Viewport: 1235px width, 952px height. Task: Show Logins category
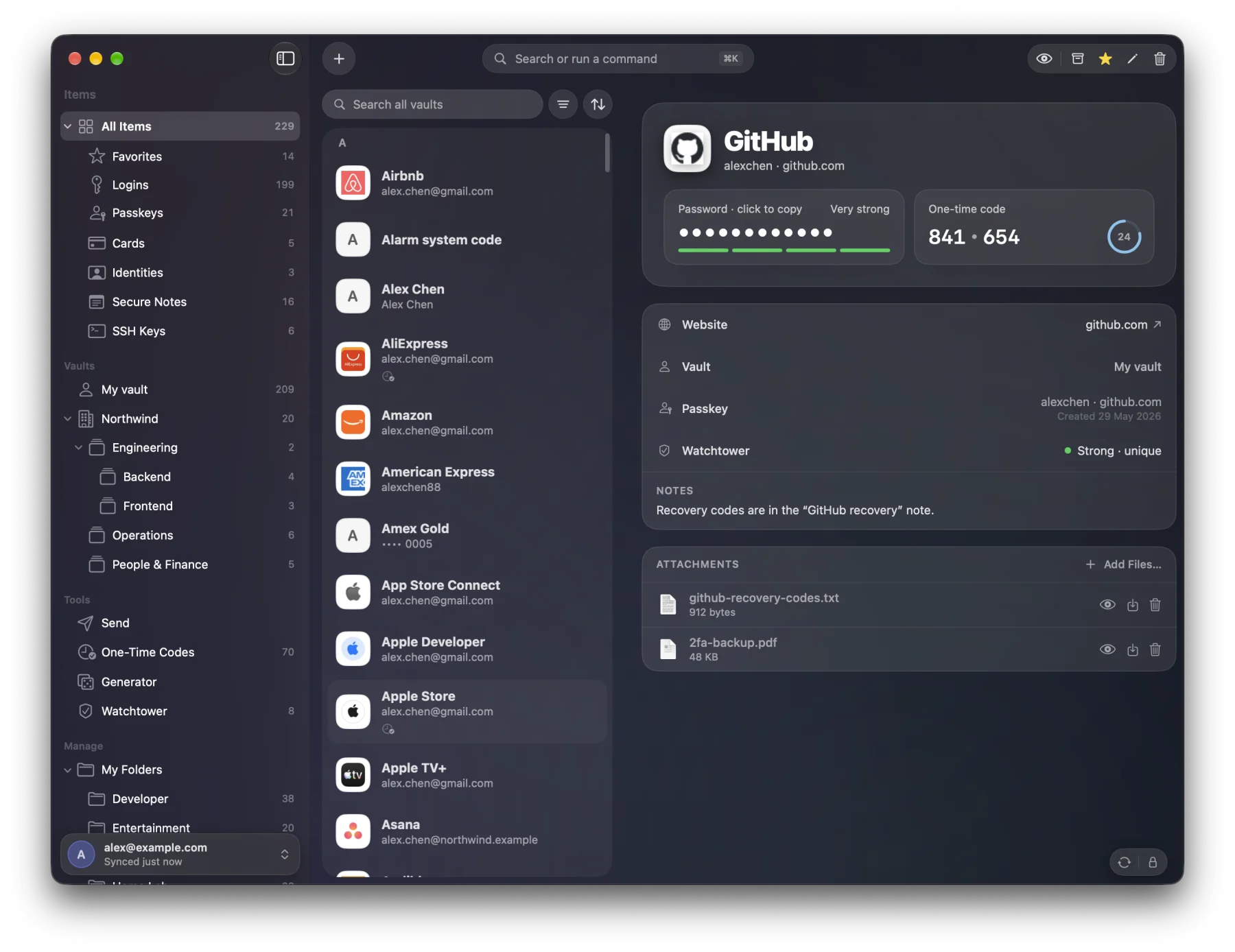[180, 185]
